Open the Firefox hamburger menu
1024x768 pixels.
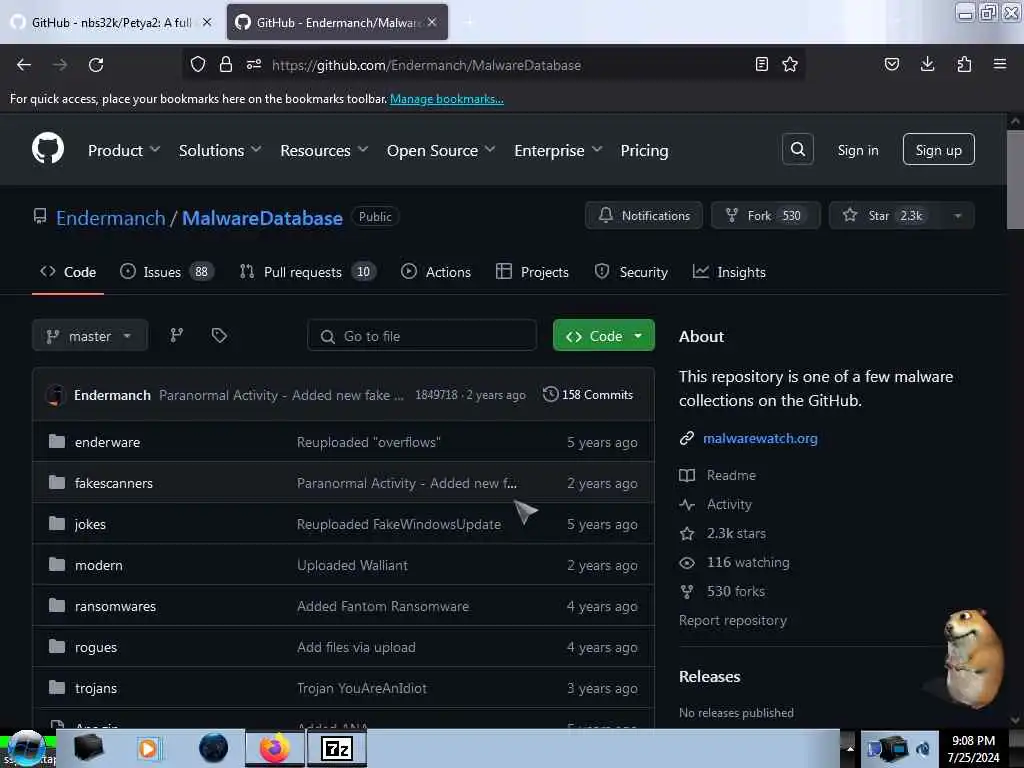[x=1000, y=64]
